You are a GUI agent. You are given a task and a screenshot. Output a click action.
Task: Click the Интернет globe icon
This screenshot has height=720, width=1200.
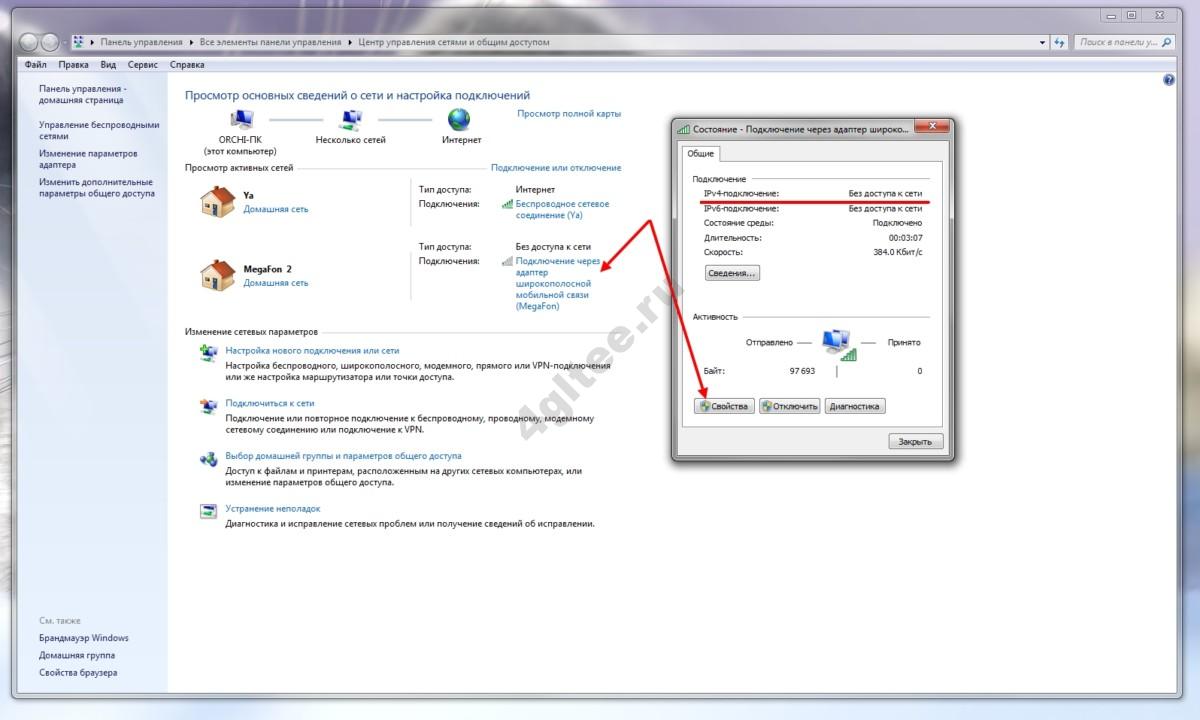[x=460, y=120]
